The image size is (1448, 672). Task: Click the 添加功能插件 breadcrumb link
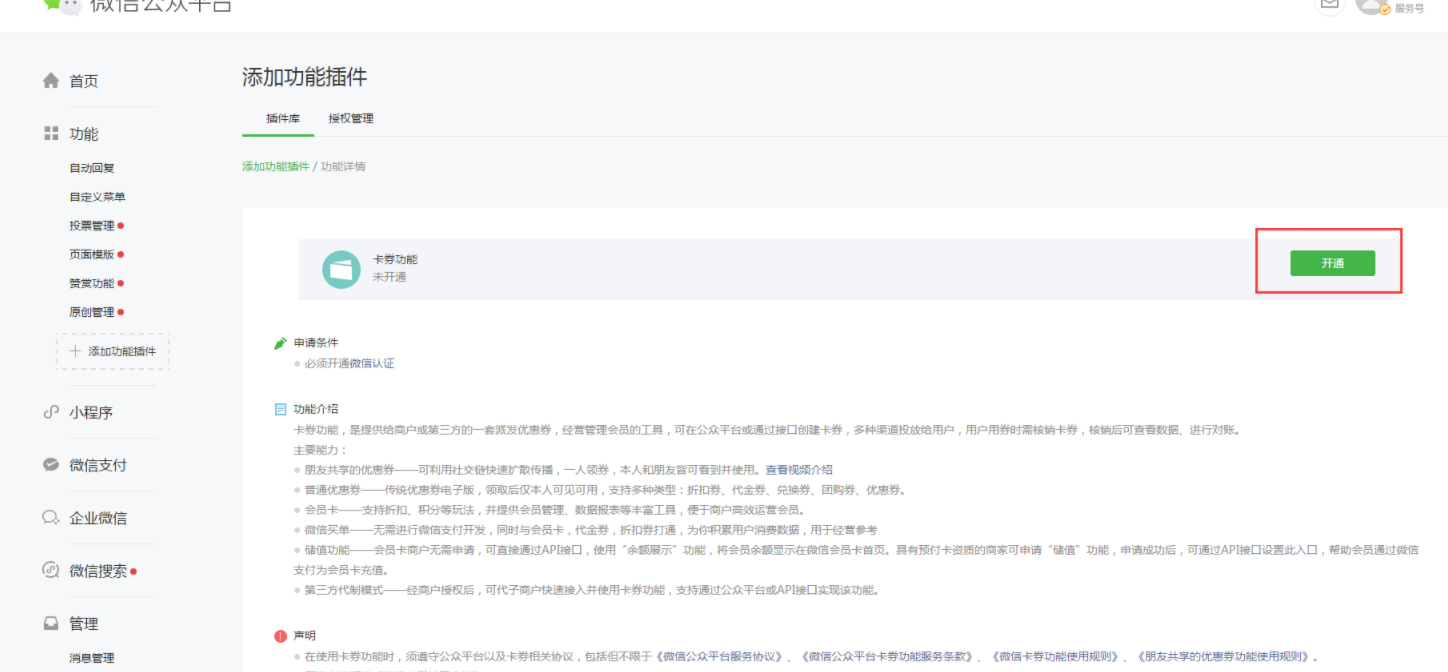pyautogui.click(x=276, y=166)
